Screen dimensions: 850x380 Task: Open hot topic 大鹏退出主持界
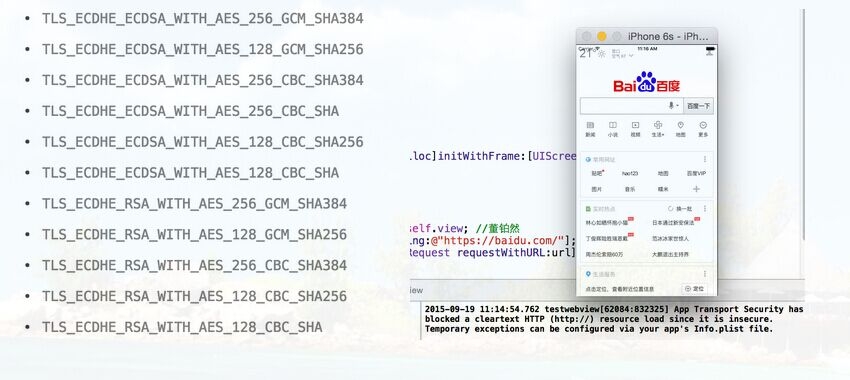(x=671, y=254)
